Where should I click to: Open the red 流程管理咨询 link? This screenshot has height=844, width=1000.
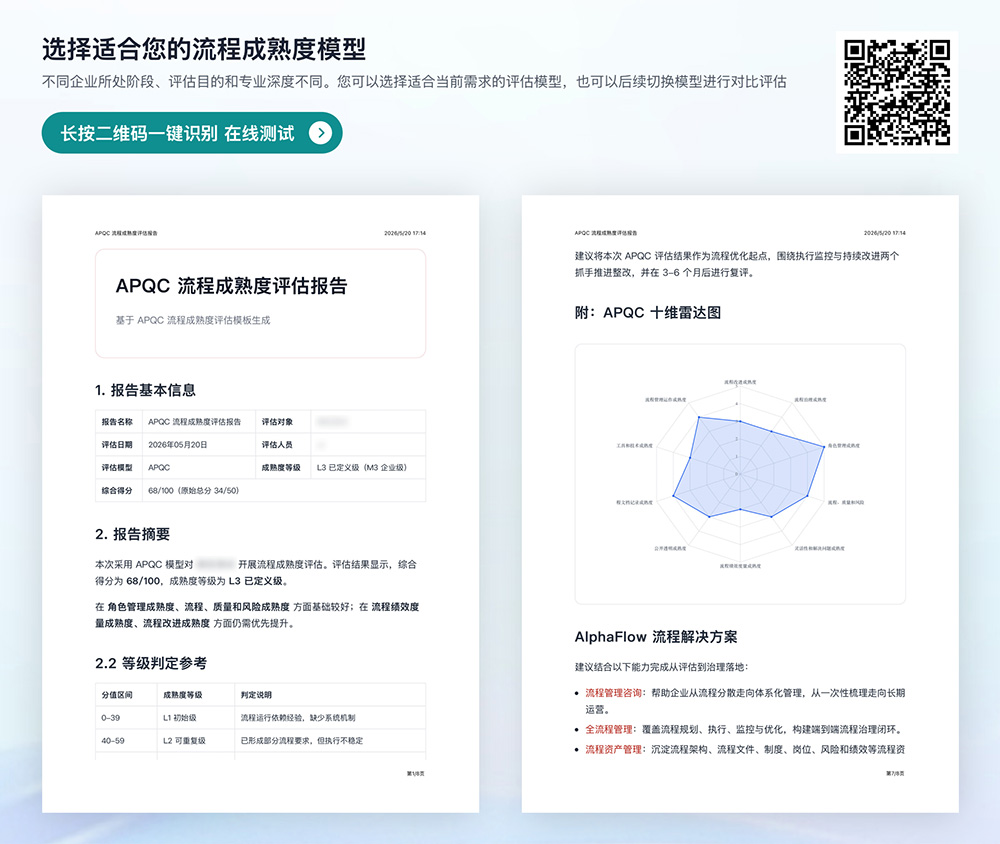[x=614, y=693]
